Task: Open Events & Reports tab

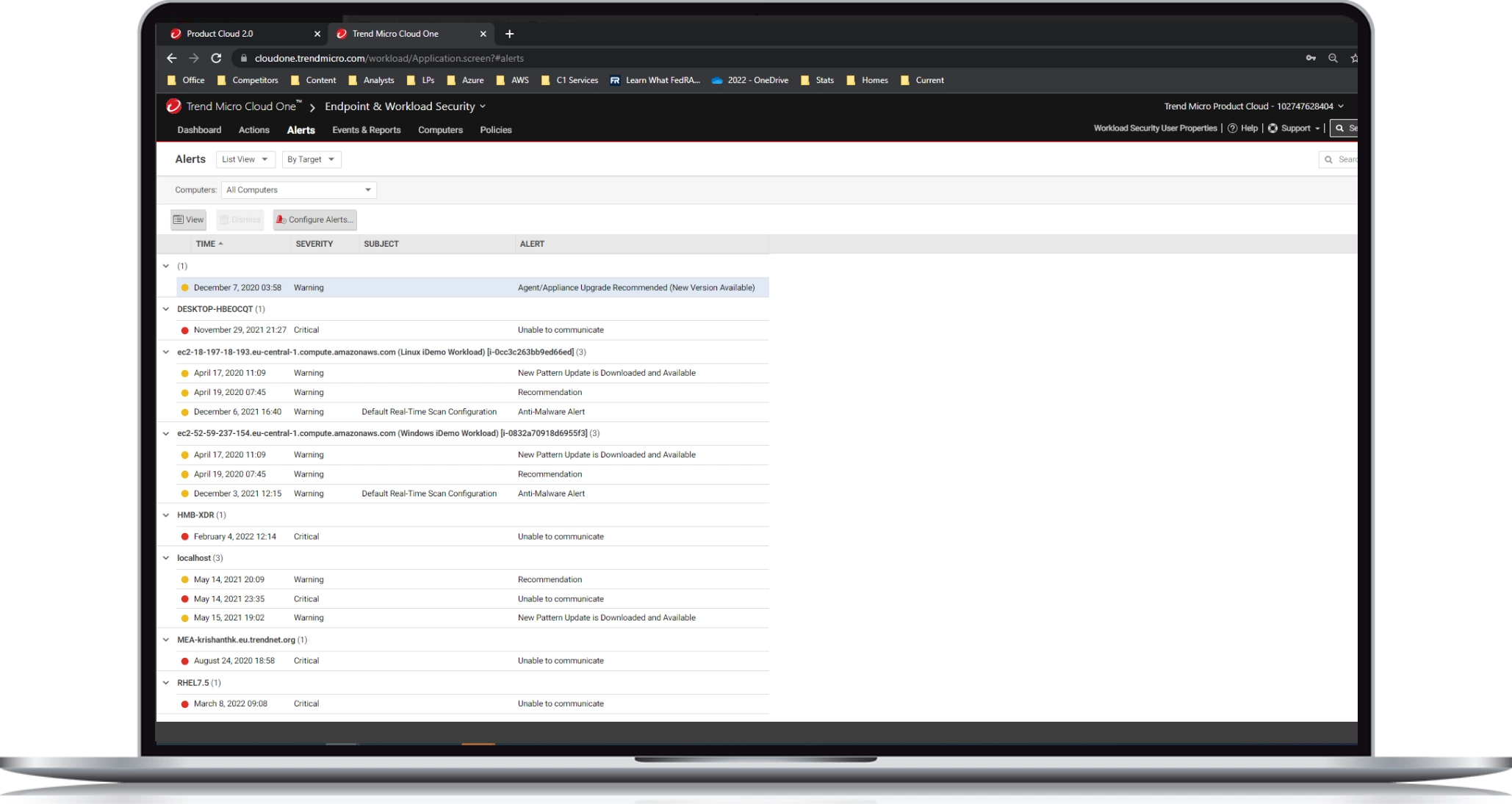Action: [367, 130]
